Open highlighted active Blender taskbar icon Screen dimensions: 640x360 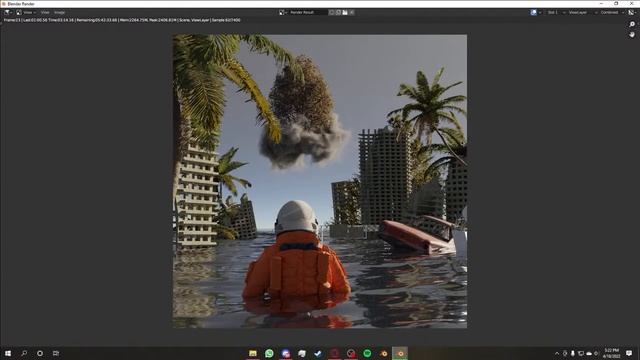tap(400, 353)
